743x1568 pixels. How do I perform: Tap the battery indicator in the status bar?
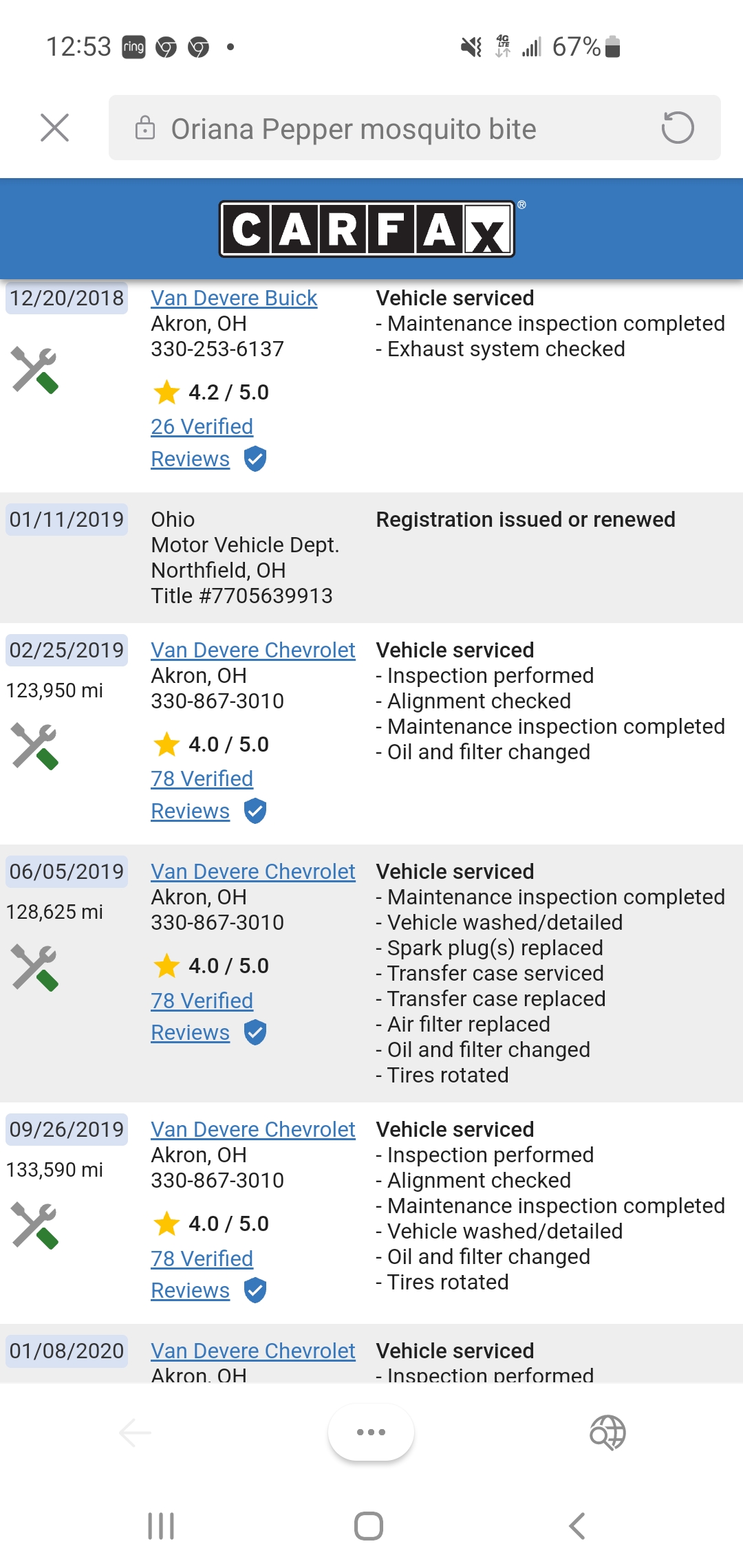pos(611,46)
